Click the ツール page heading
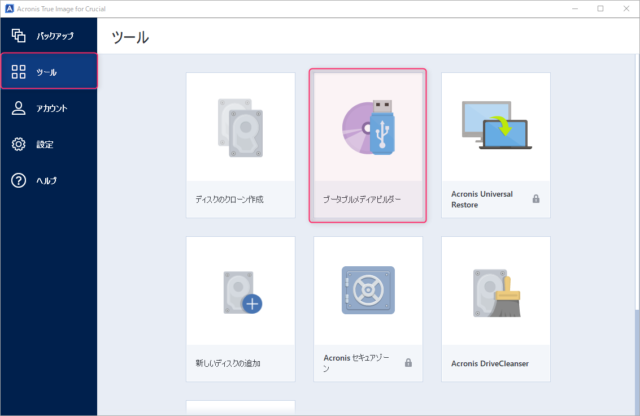This screenshot has width=640, height=416. click(130, 37)
